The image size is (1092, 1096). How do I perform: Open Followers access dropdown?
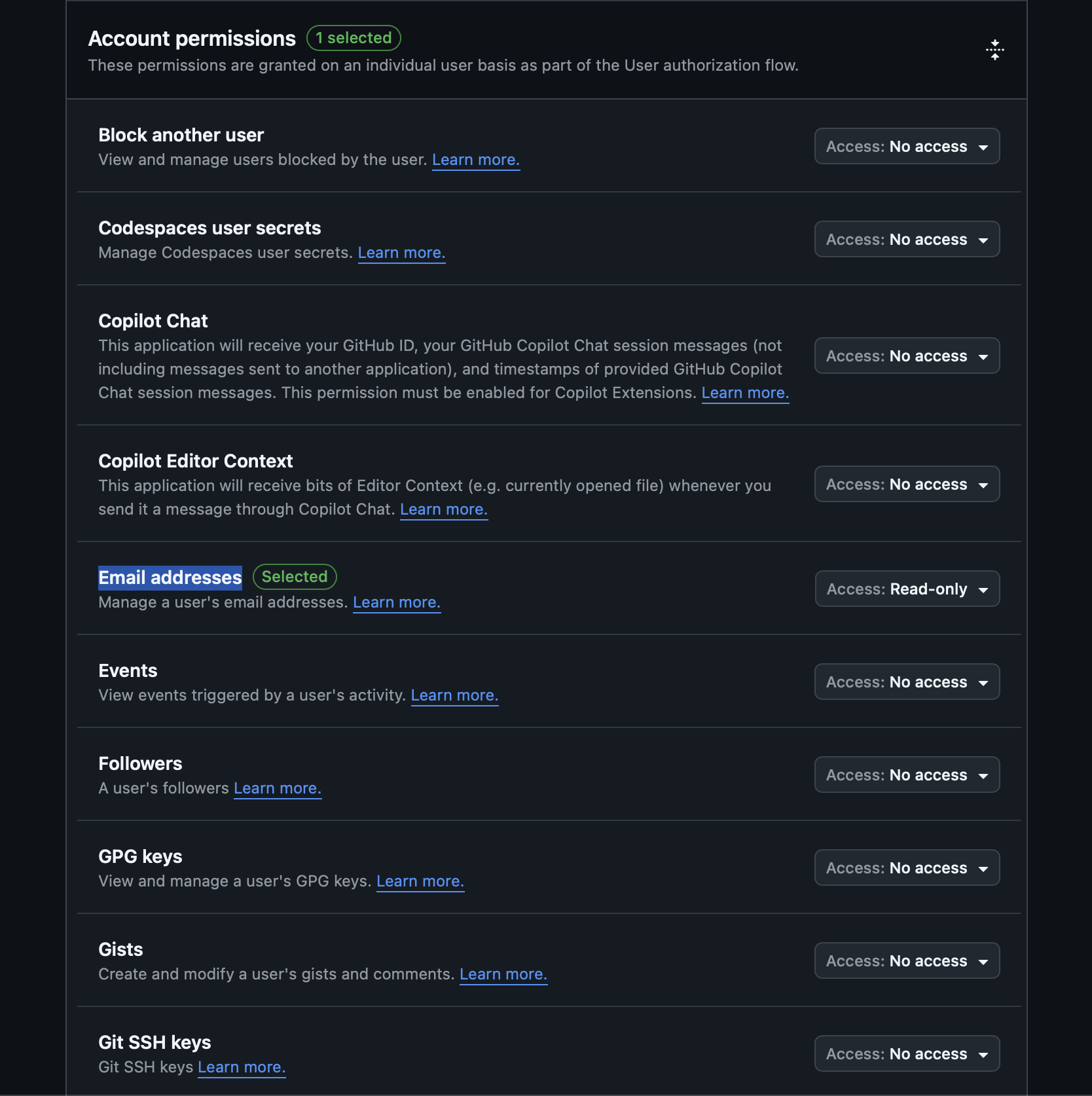(907, 775)
